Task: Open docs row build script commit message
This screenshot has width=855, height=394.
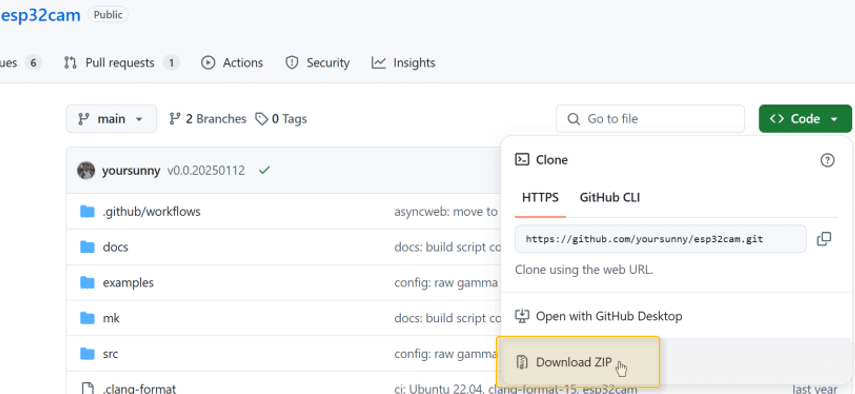Action: (448, 247)
